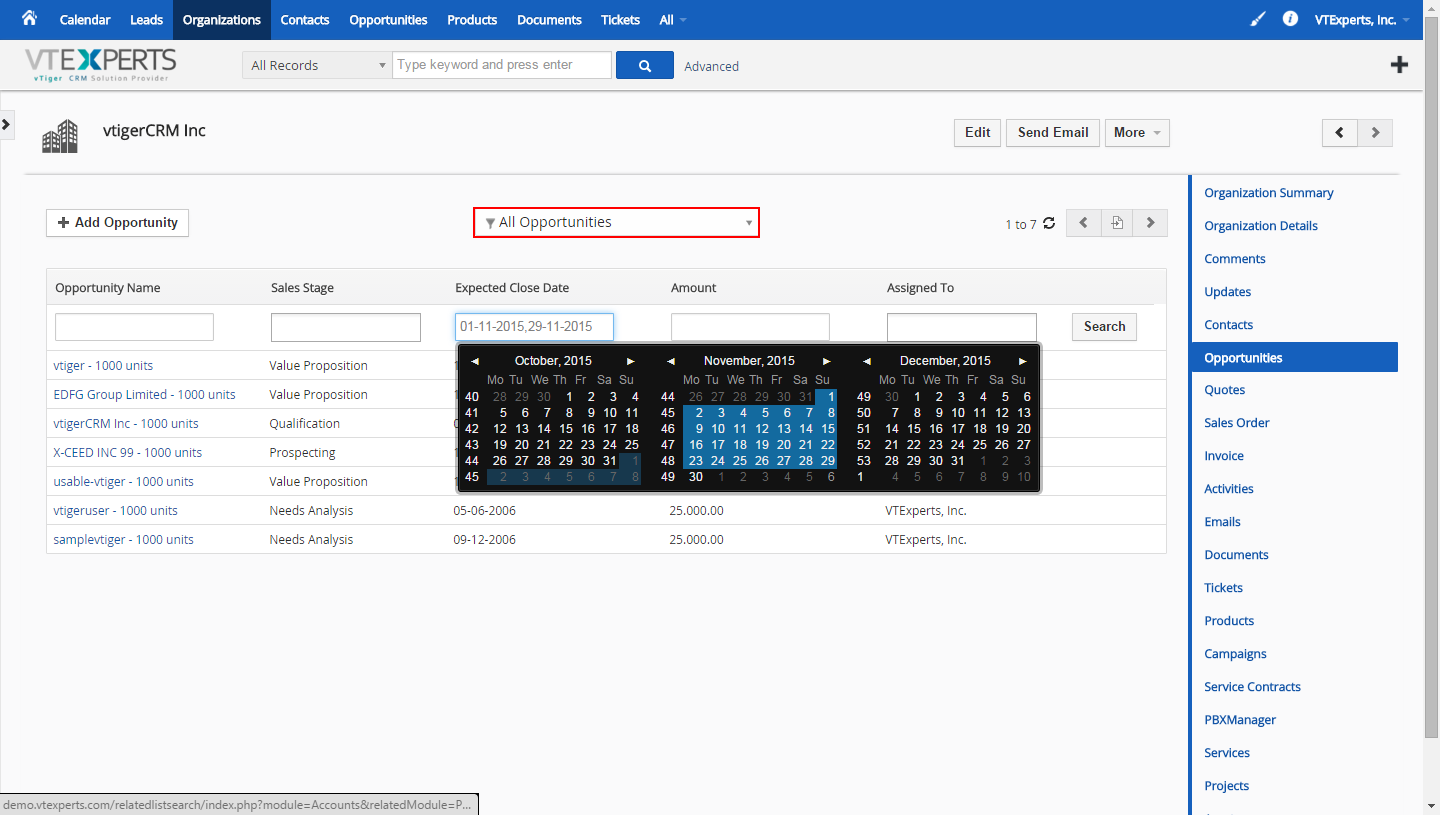Open the VTExperts, Inc. user menu
Viewport: 1440px width, 815px height.
pyautogui.click(x=1362, y=20)
